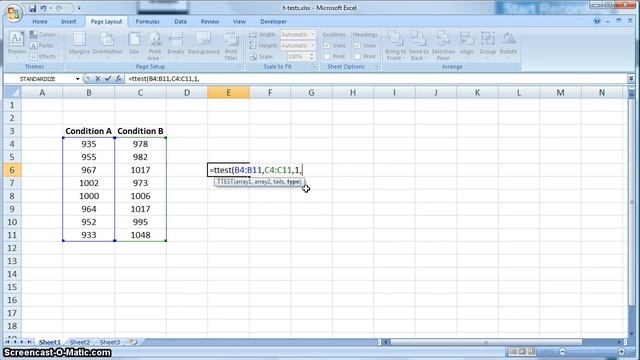This screenshot has height=360, width=640.
Task: Click zoom in plus button
Action: tap(621, 351)
